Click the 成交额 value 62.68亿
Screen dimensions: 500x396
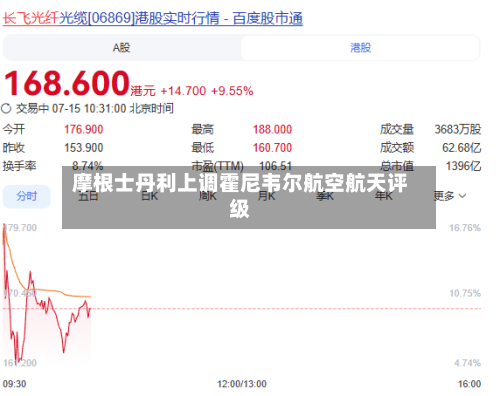click(x=462, y=148)
